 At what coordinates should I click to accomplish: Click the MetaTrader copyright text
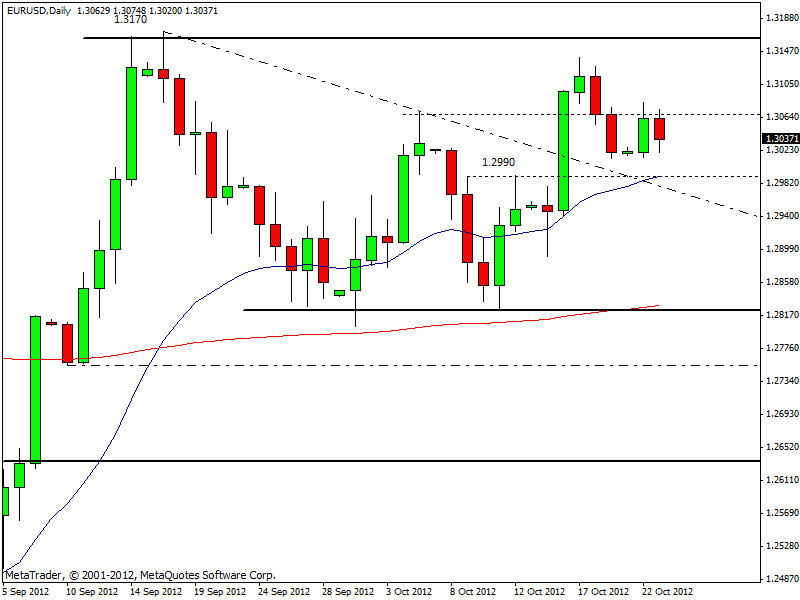[x=140, y=576]
